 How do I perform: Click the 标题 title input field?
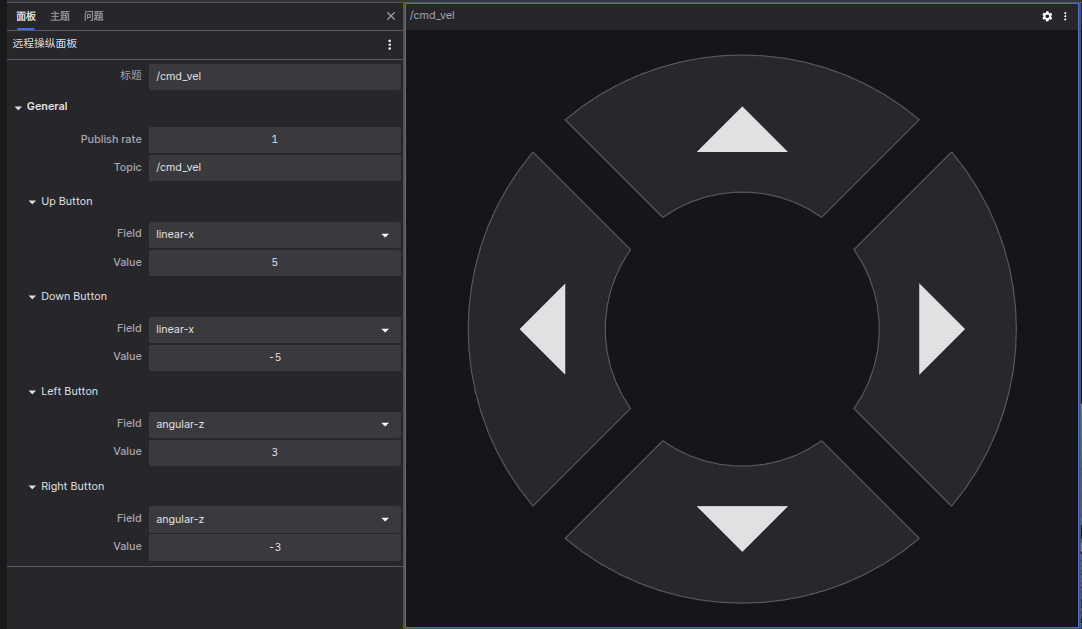coord(275,77)
